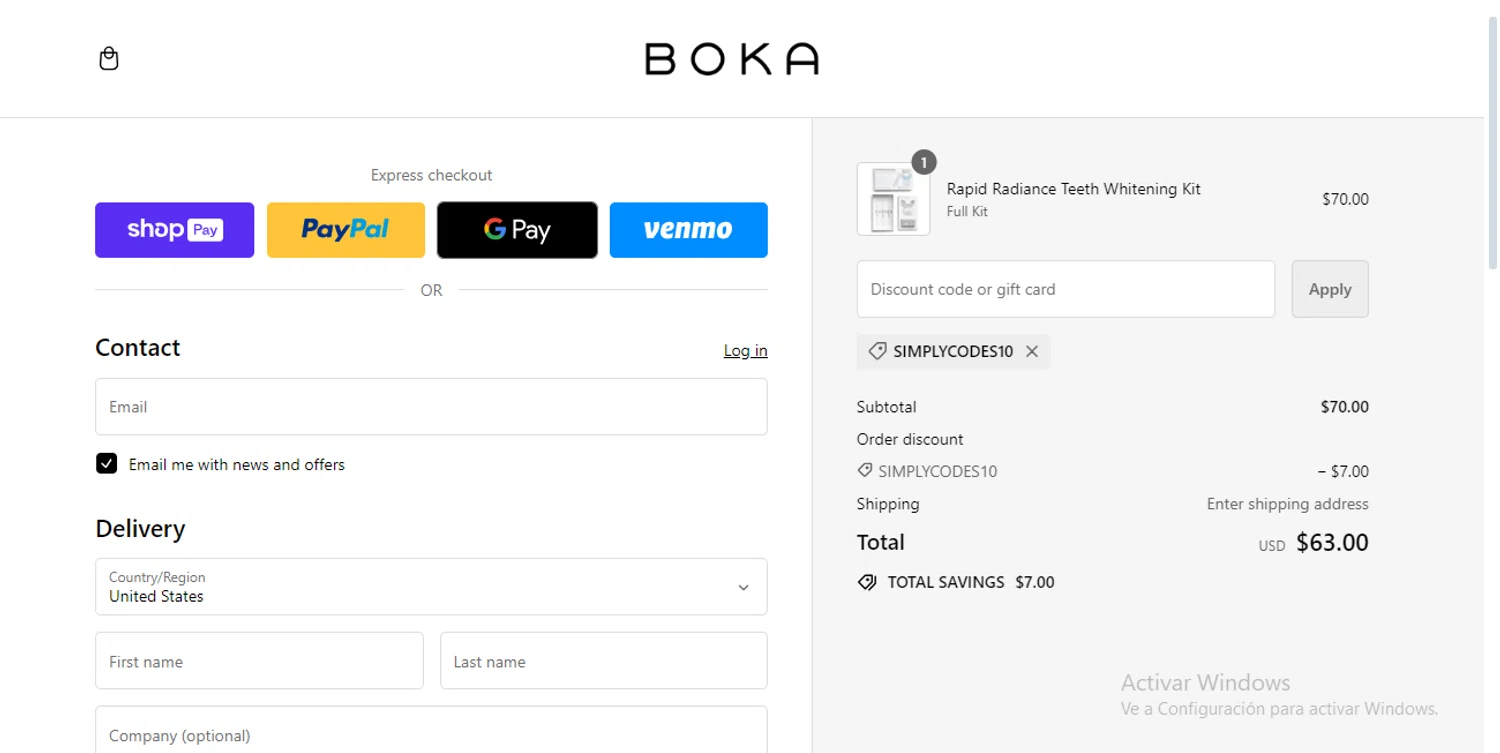Screen dimensions: 1500x753
Task: Click the TOTAL SAVINGS $7.00 text
Action: tap(971, 582)
